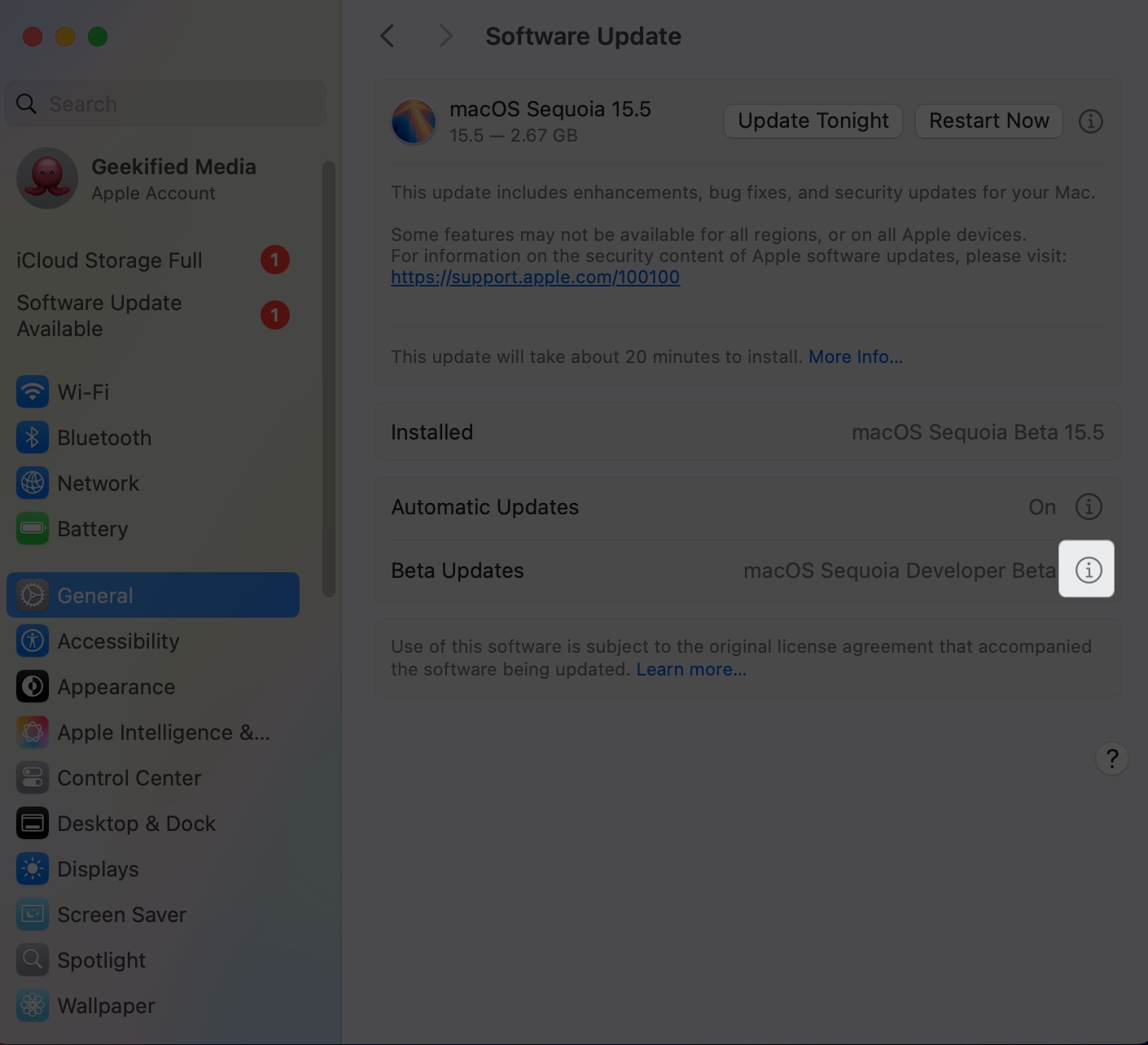
Task: Open Network settings via its icon
Action: 32,483
